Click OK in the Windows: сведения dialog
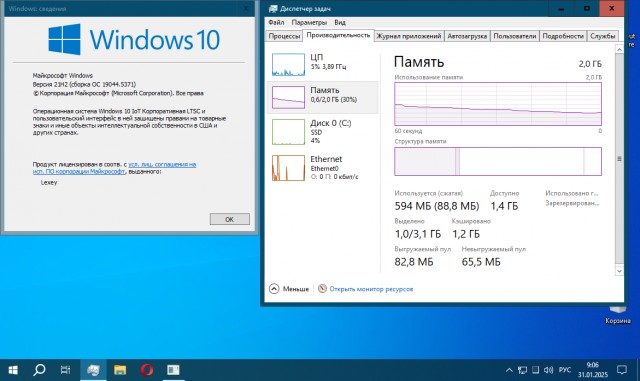Image resolution: width=640 pixels, height=381 pixels. coord(229,219)
